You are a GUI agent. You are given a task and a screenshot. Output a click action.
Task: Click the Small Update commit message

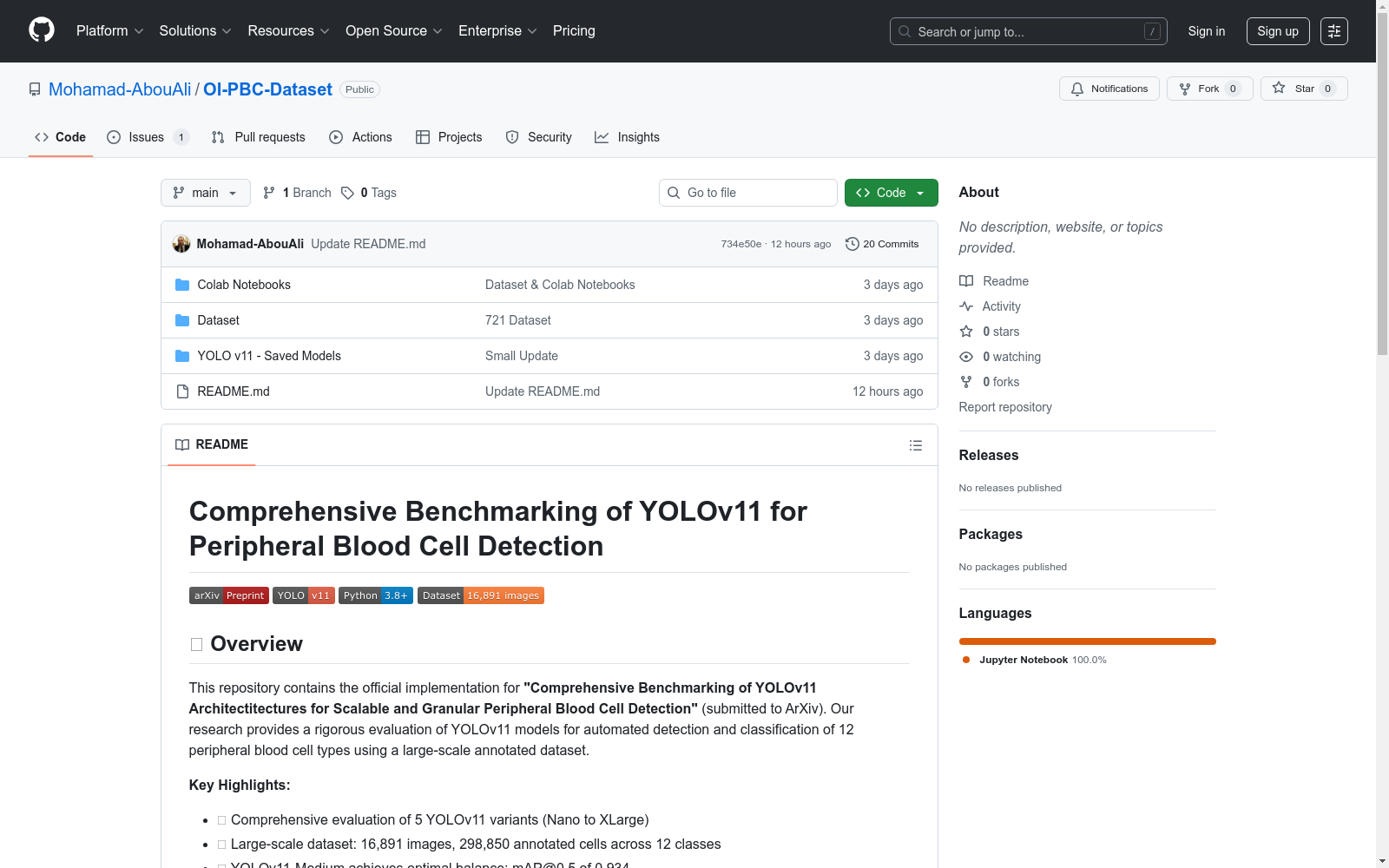[522, 356]
